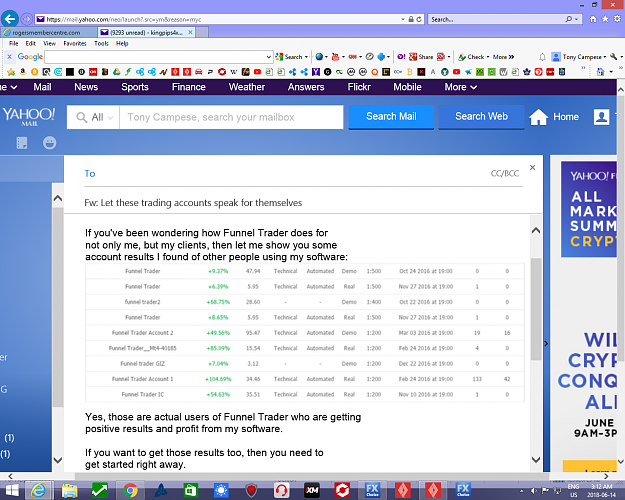Open the purple Yahoo Y bookmark icon
625x500 pixels.
point(316,72)
